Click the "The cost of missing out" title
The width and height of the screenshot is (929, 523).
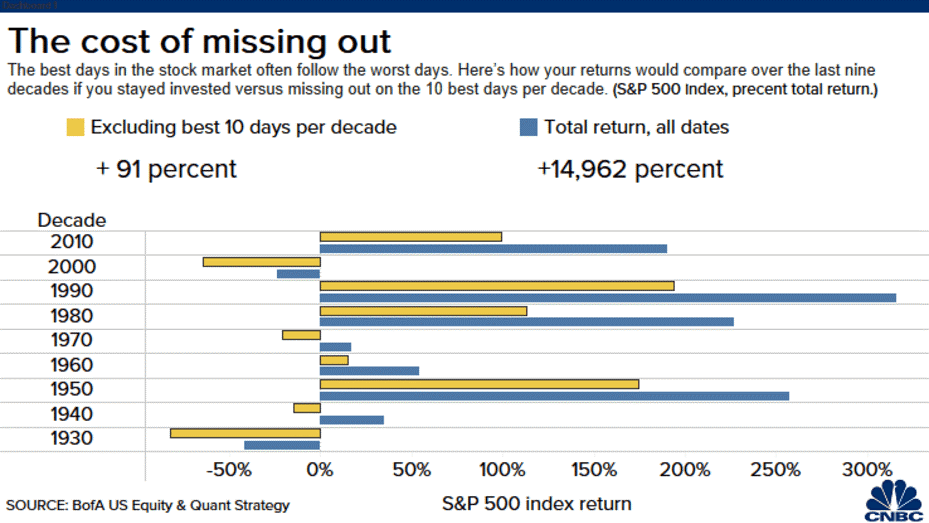click(199, 42)
